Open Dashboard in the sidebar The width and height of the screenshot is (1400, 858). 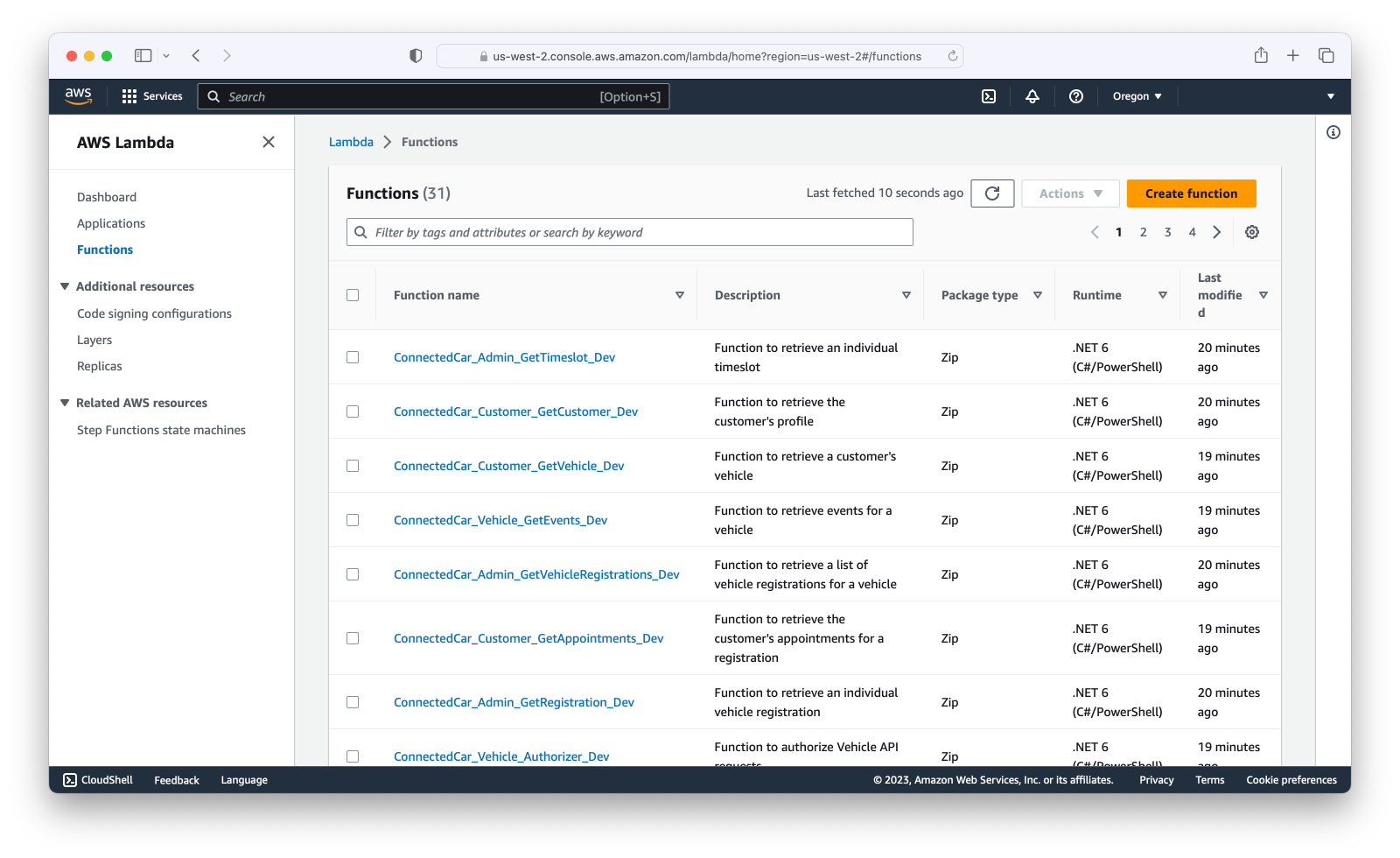pos(107,197)
